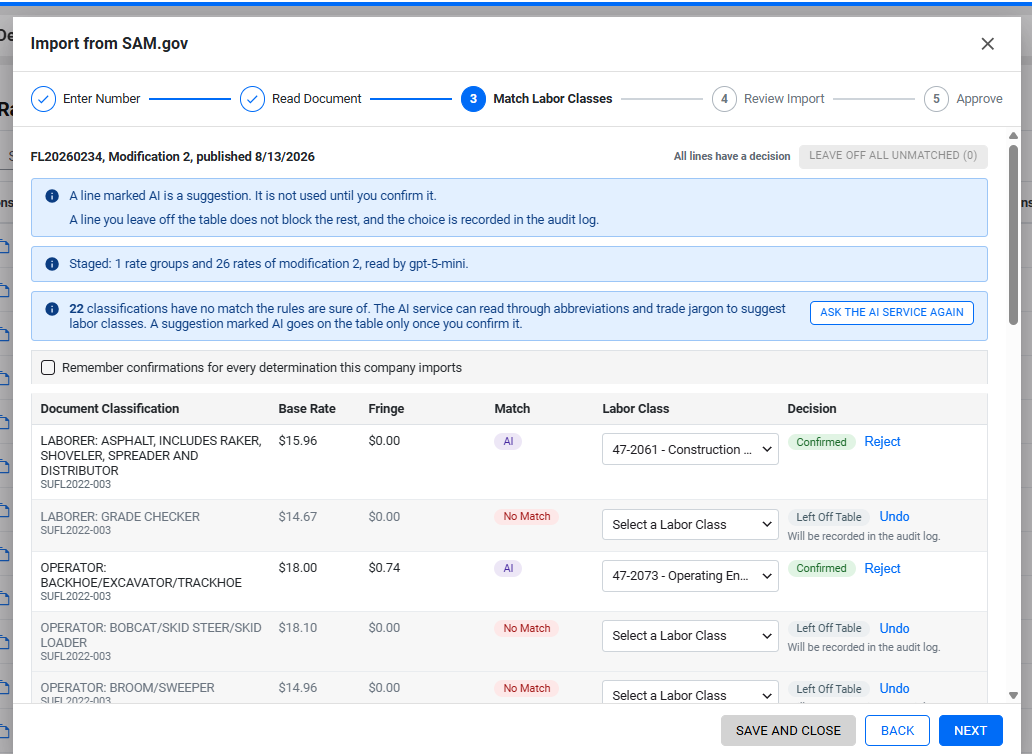Reject the Laborer Asphalt match
Screen dimensions: 1032x754
pyautogui.click(x=882, y=441)
